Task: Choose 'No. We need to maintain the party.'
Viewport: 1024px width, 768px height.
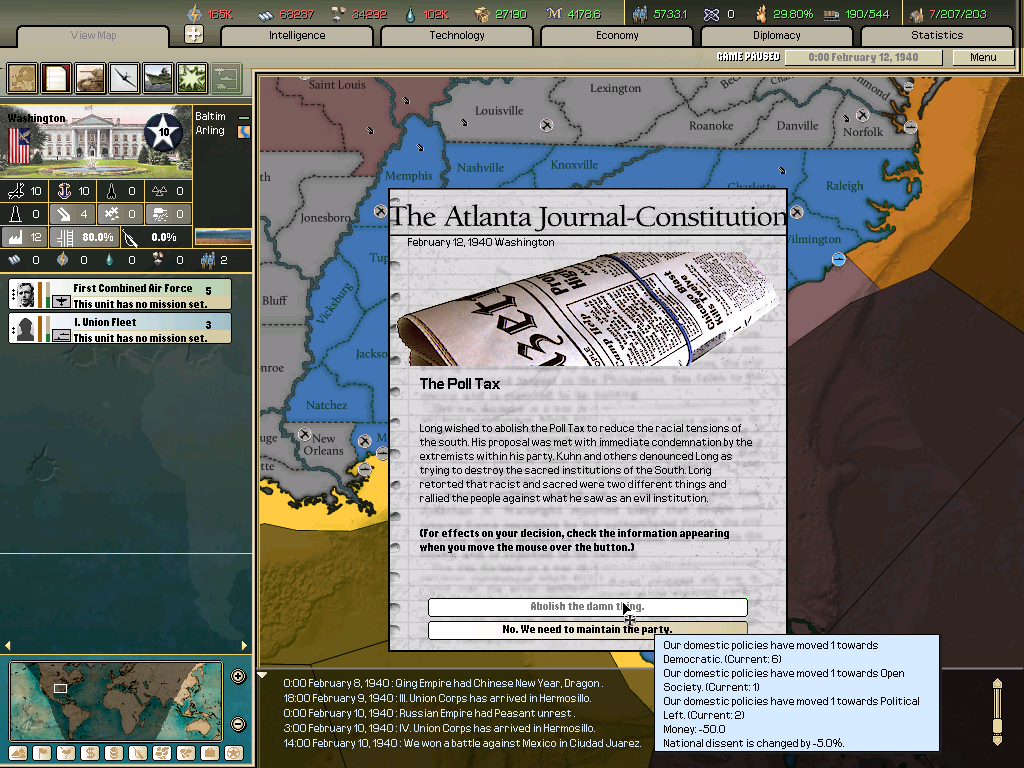Action: pyautogui.click(x=588, y=629)
